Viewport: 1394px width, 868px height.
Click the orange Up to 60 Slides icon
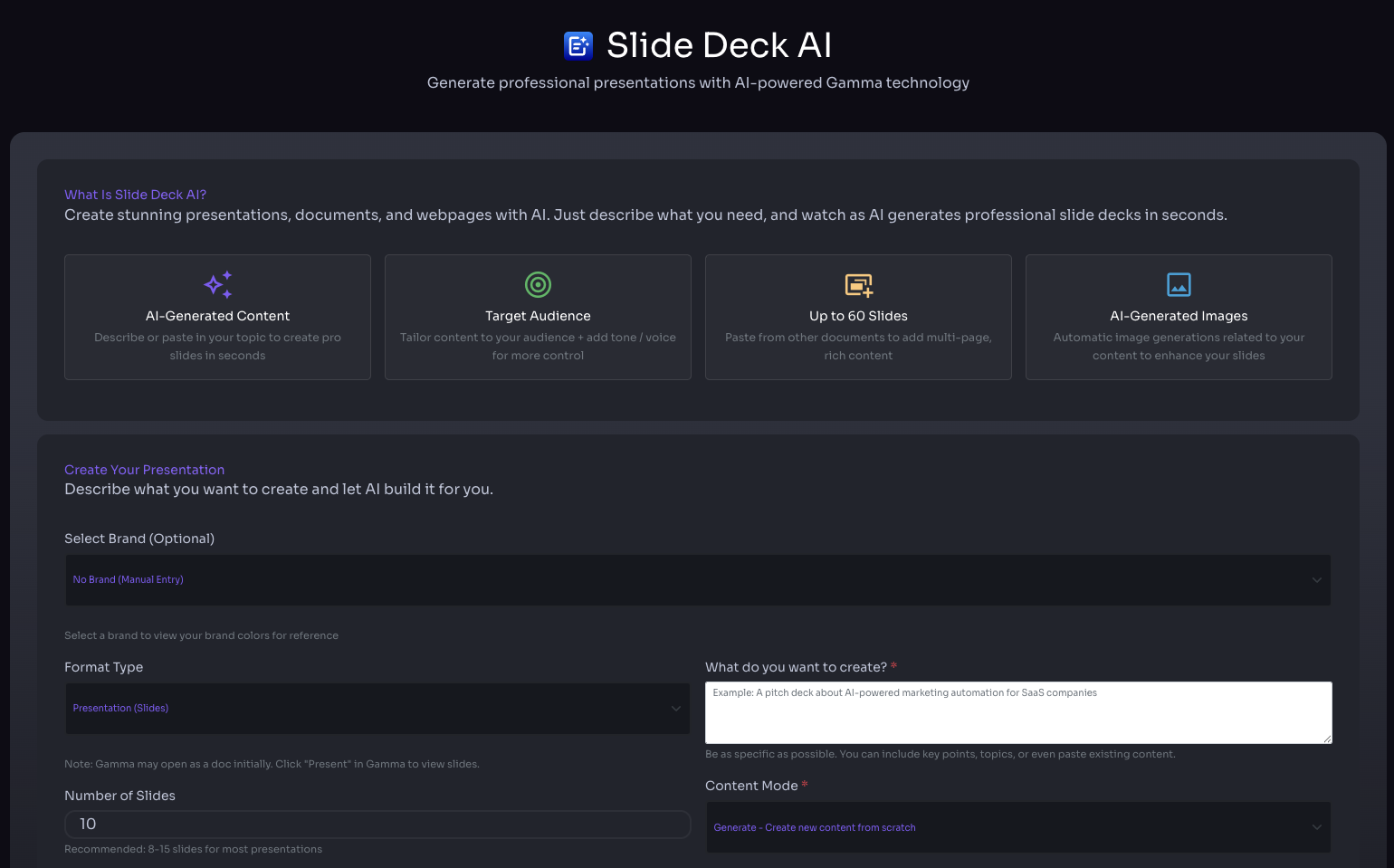pyautogui.click(x=858, y=285)
